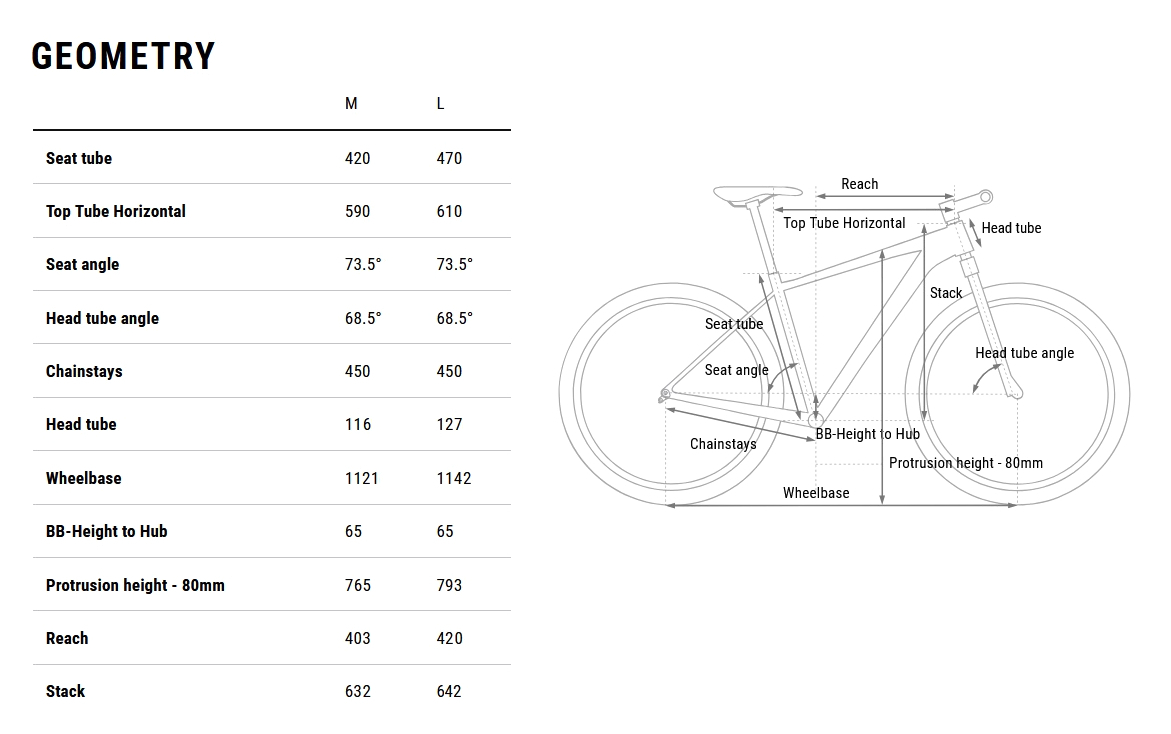Click the Reach label in the diagram

[859, 184]
